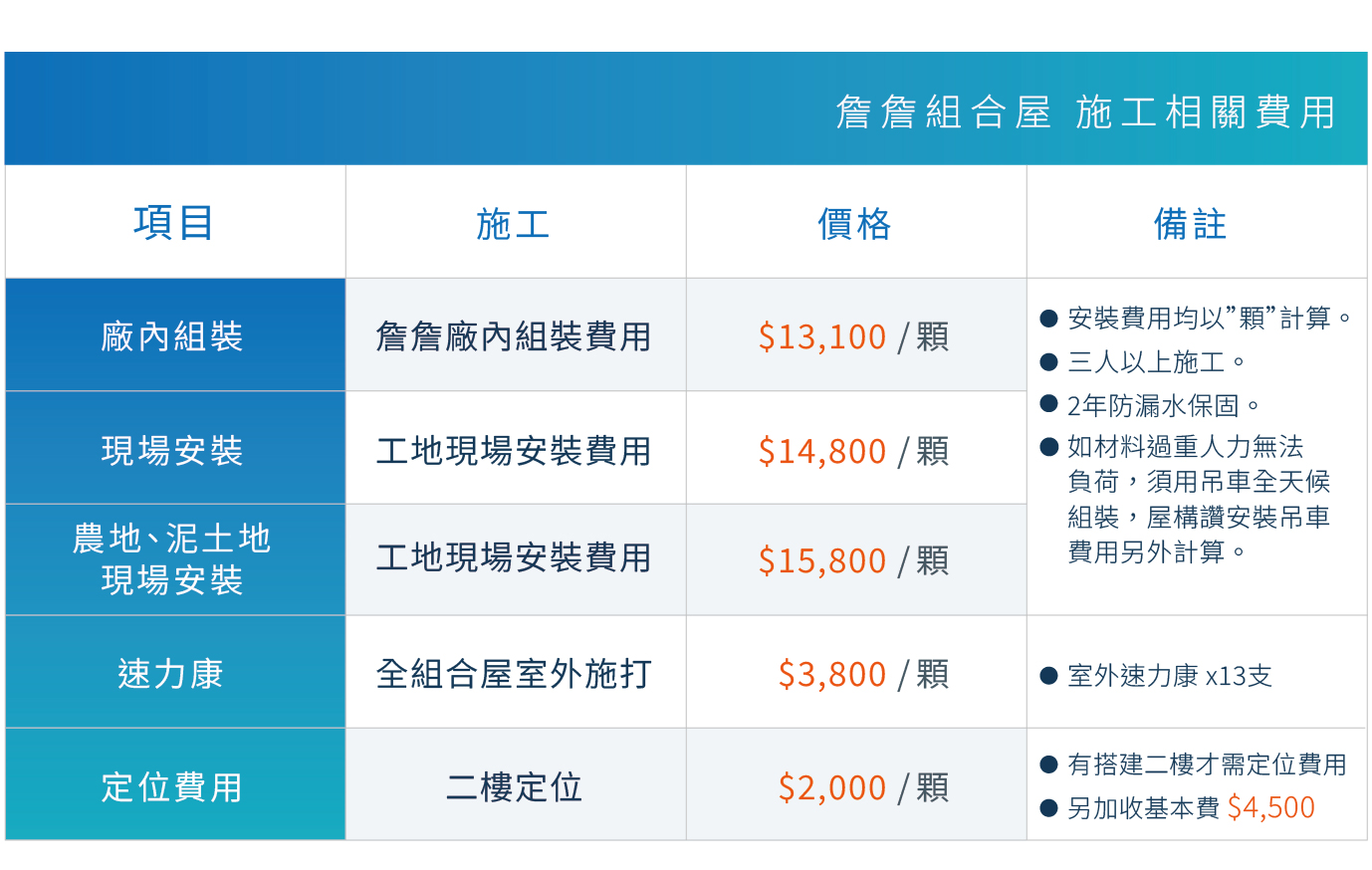
Task: Select the 二樓定位 cell
Action: (514, 787)
